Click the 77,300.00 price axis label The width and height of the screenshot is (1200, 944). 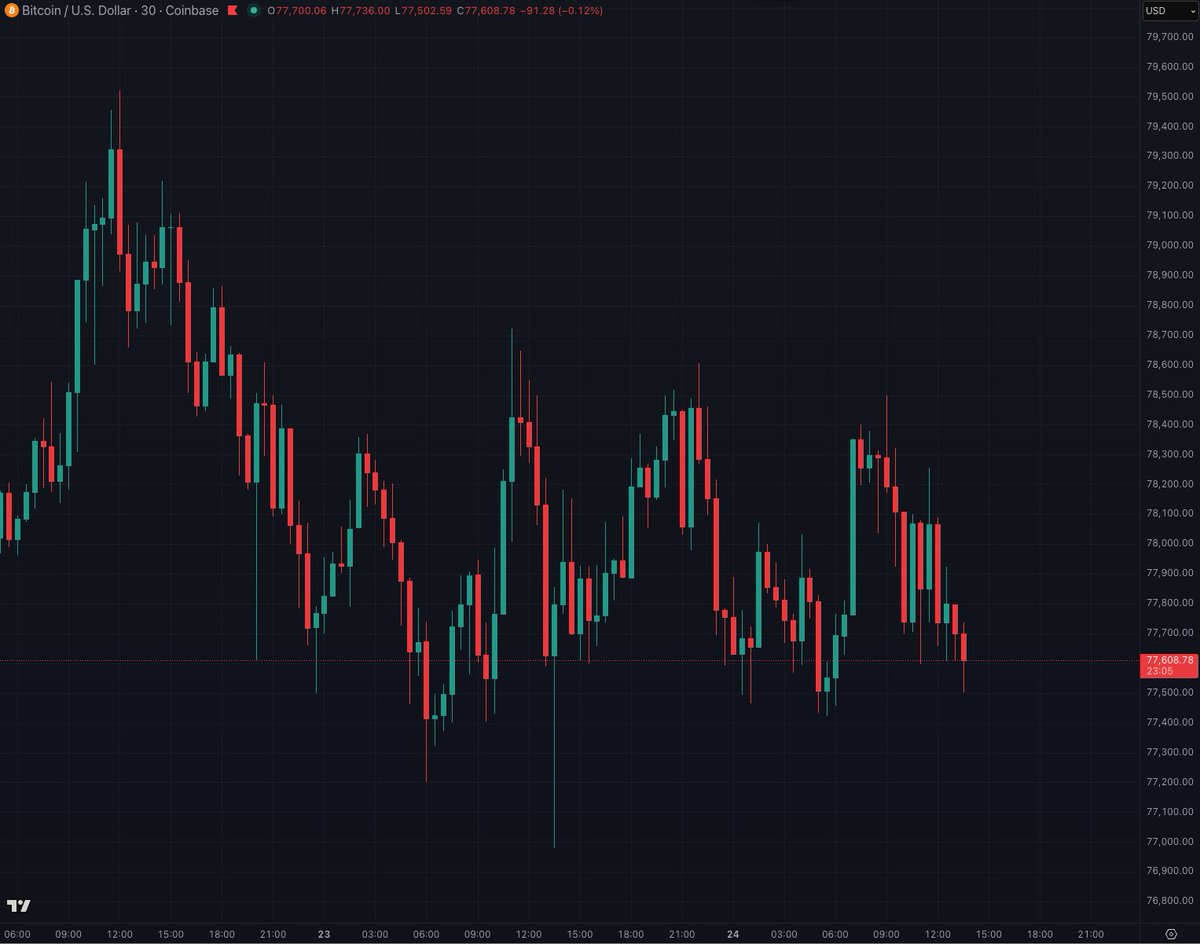[1169, 751]
